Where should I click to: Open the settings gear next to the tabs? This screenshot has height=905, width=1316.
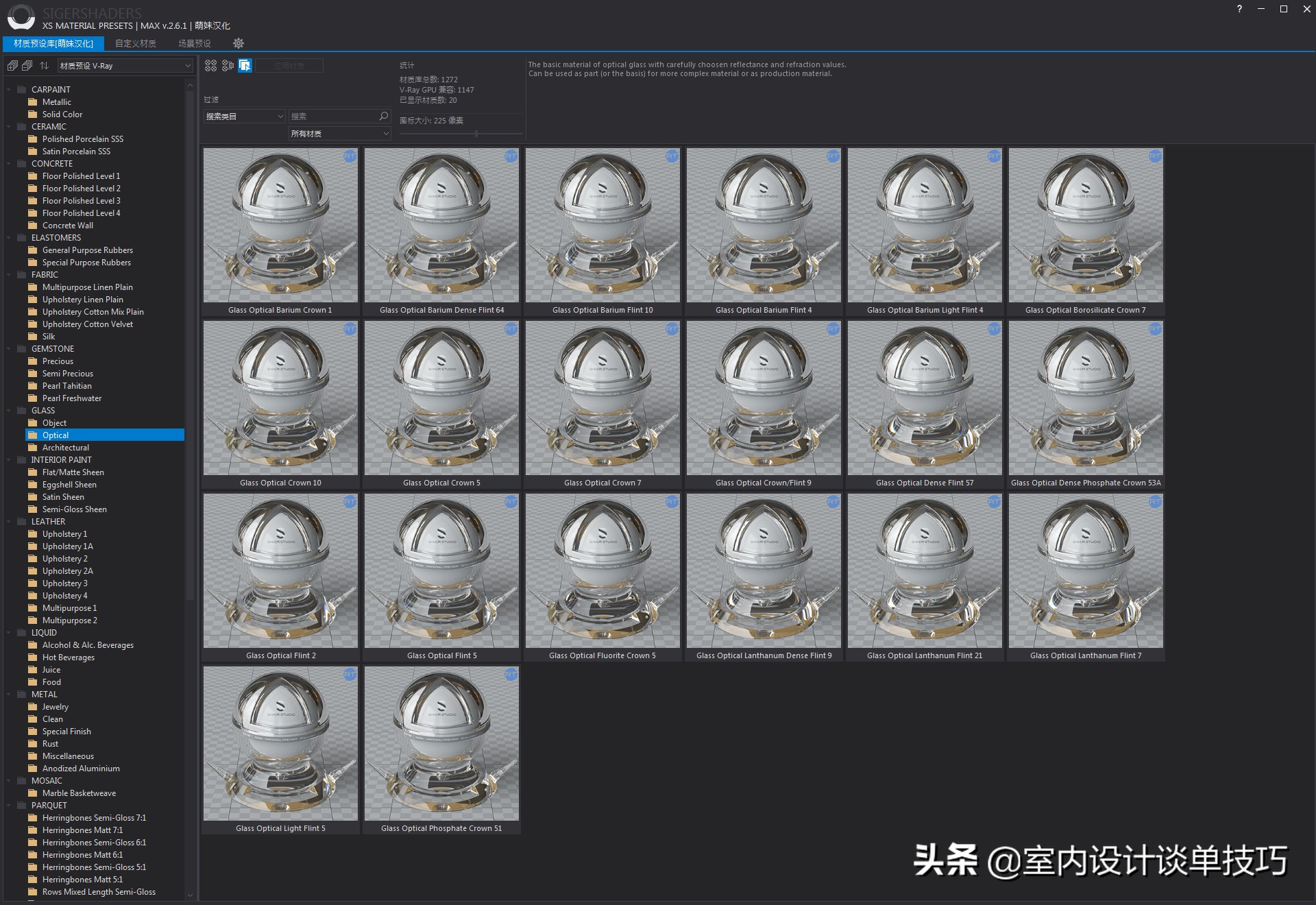tap(239, 43)
